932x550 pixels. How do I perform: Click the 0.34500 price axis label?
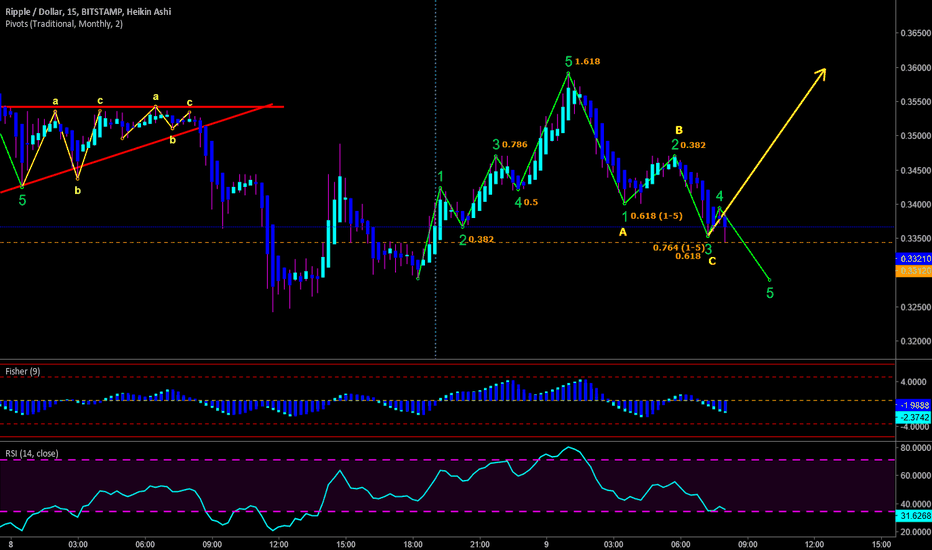(915, 171)
